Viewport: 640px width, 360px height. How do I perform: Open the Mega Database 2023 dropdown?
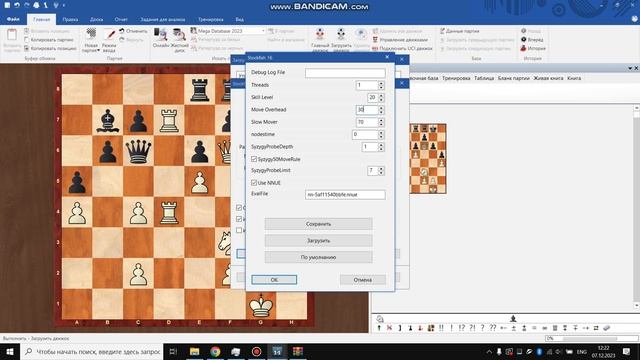263,31
